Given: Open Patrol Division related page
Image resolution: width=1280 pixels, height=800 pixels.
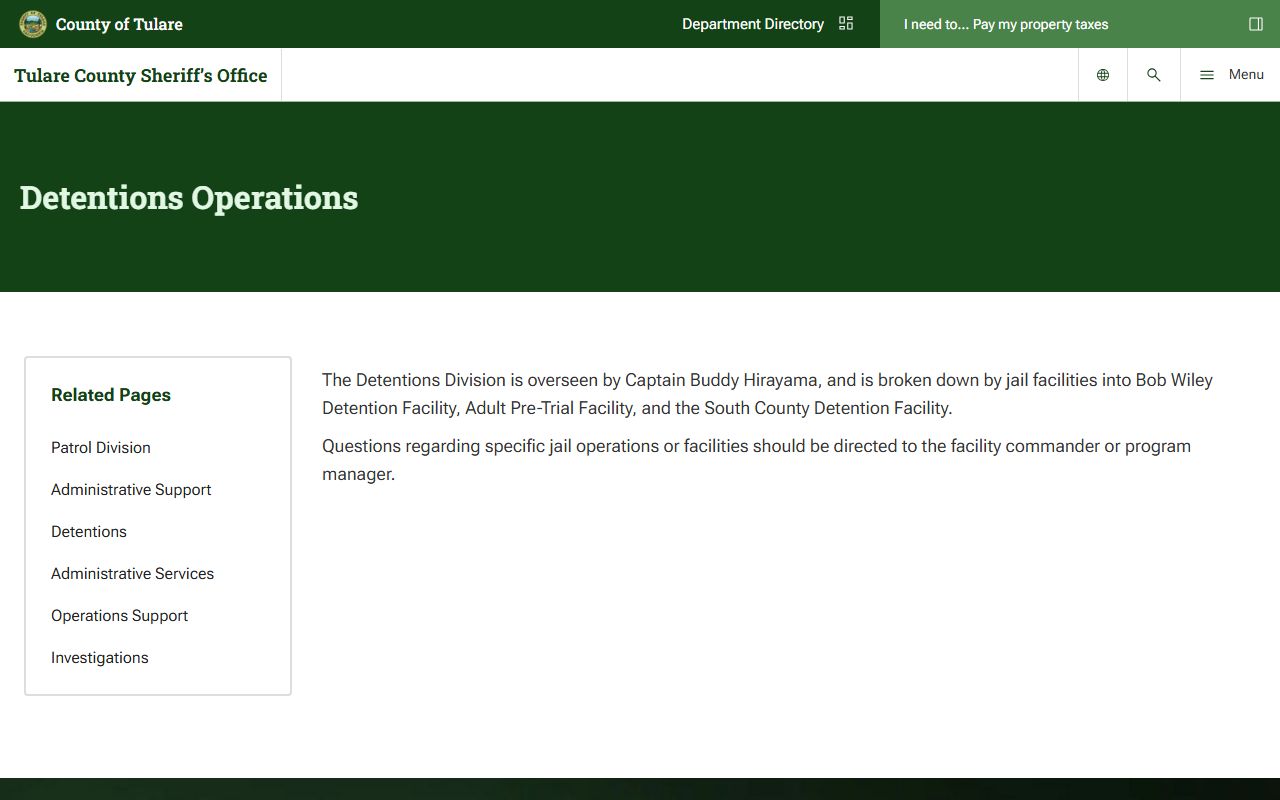Looking at the screenshot, I should coord(101,448).
